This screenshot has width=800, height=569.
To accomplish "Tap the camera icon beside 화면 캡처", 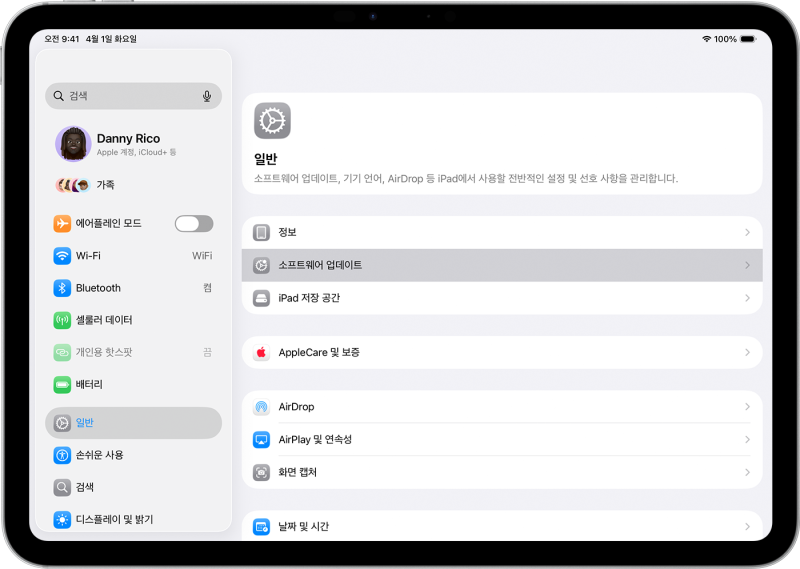I will click(x=261, y=473).
